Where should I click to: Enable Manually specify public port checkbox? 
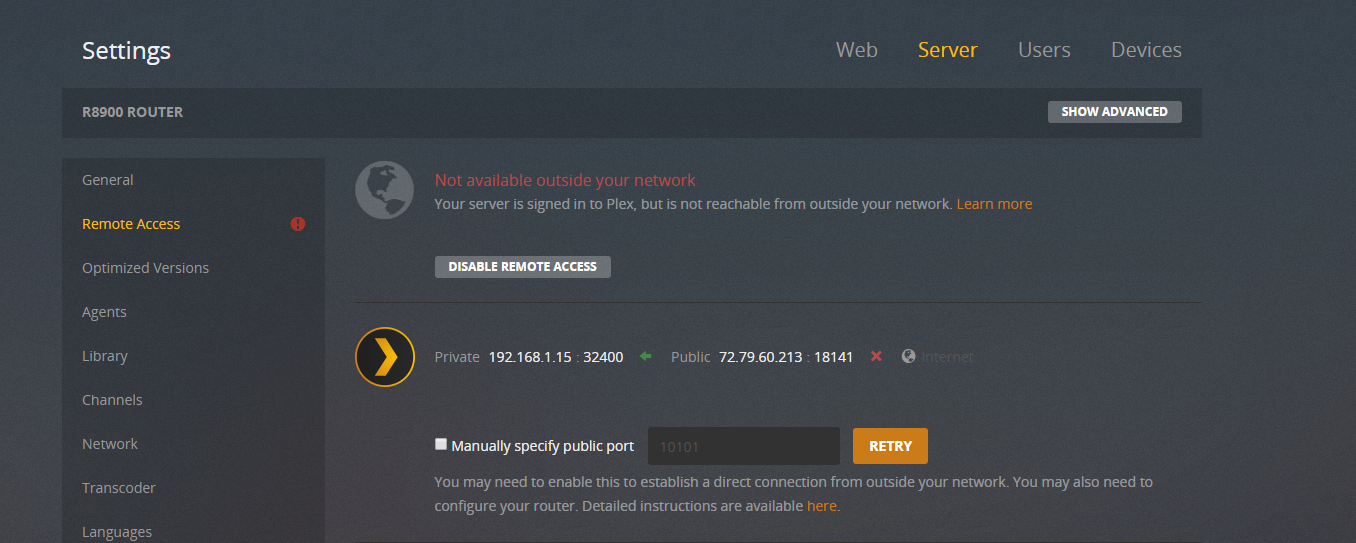(x=441, y=445)
